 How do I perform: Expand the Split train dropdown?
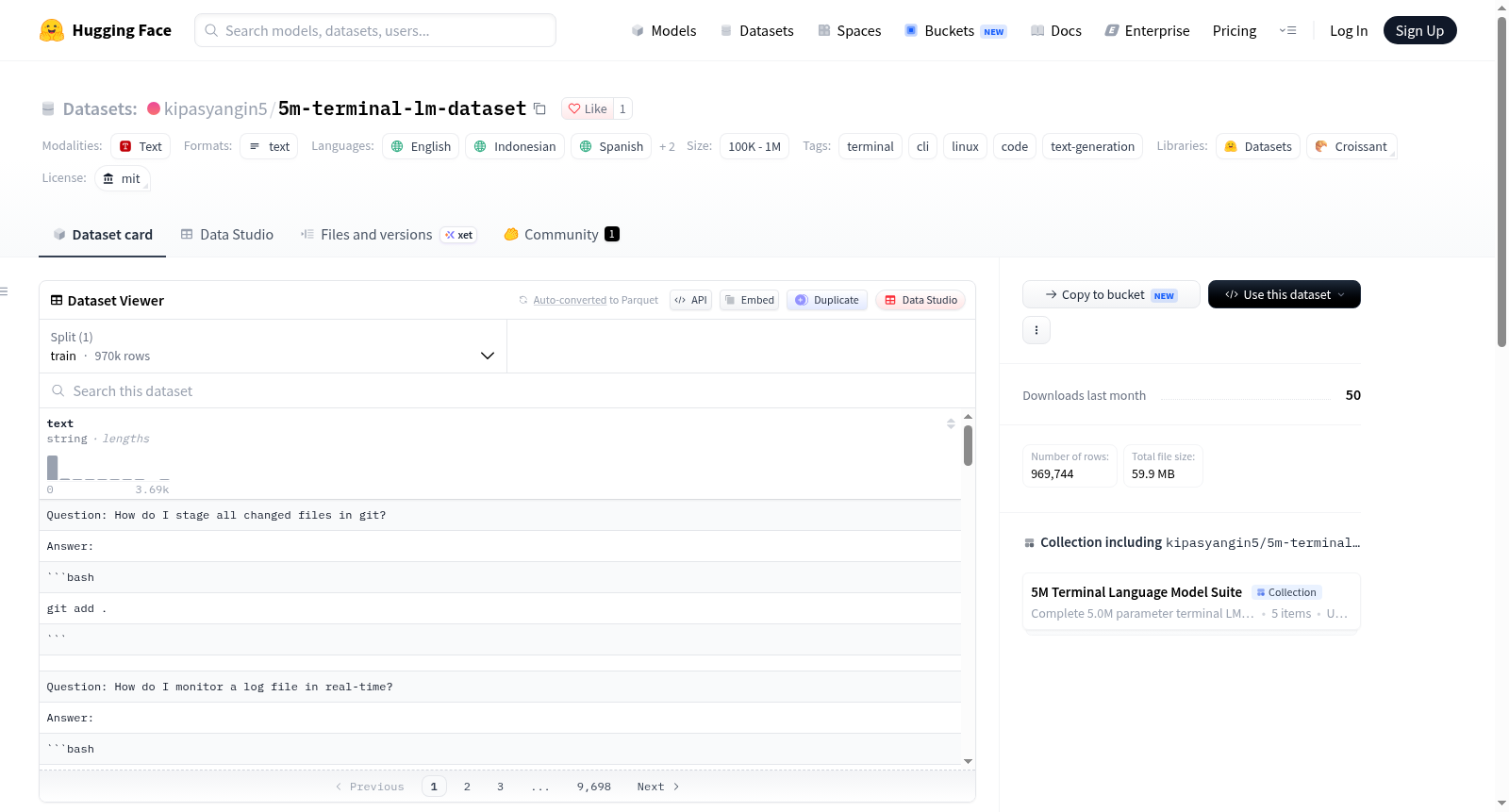[x=273, y=346]
